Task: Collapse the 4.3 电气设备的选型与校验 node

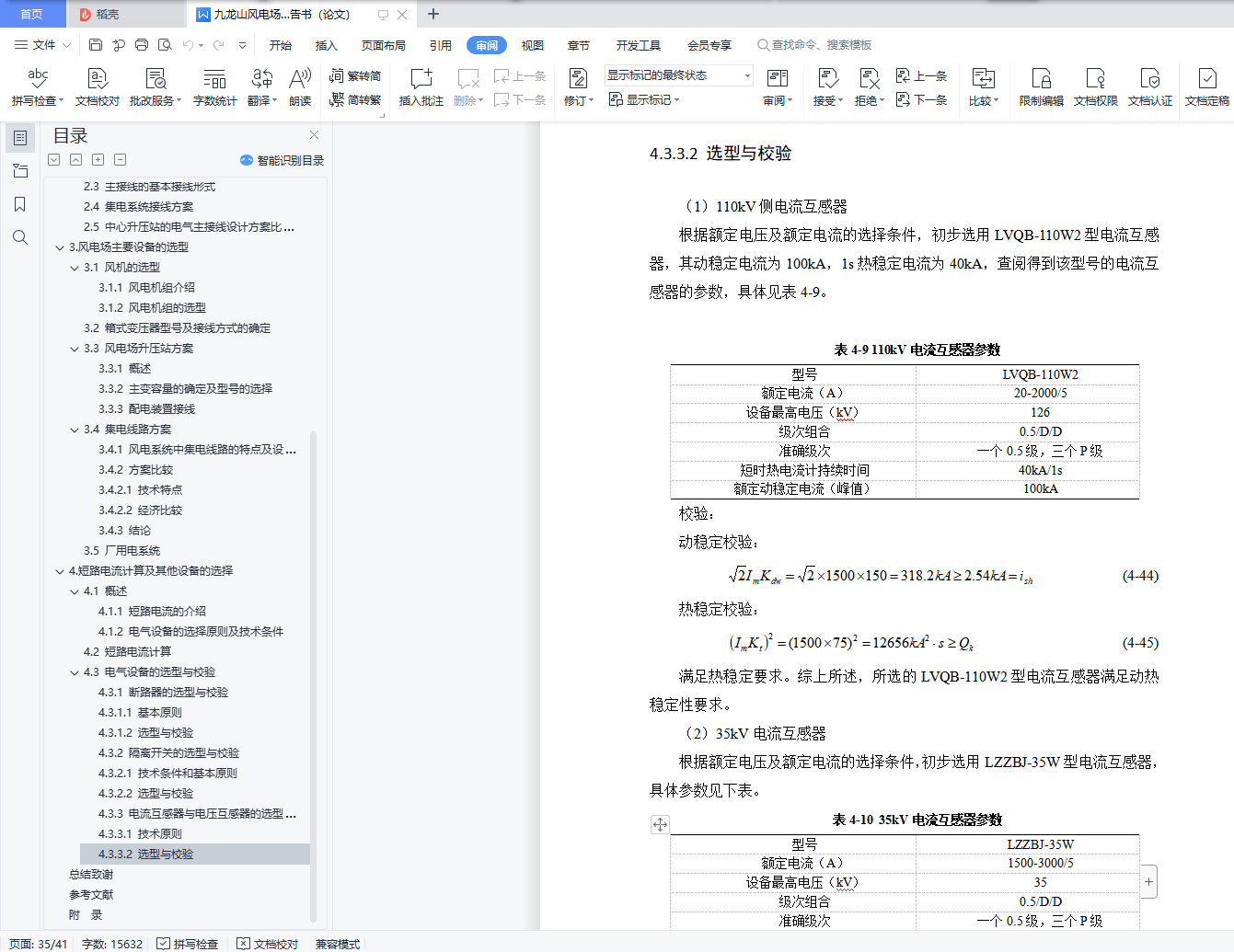Action: coord(75,672)
